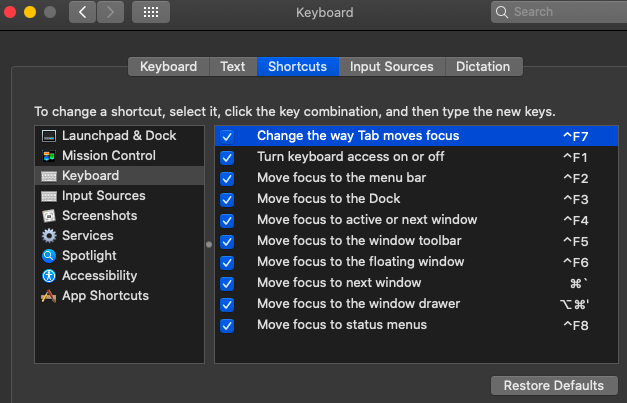627x403 pixels.
Task: Toggle Move focus to status menus checkbox
Action: [227, 325]
